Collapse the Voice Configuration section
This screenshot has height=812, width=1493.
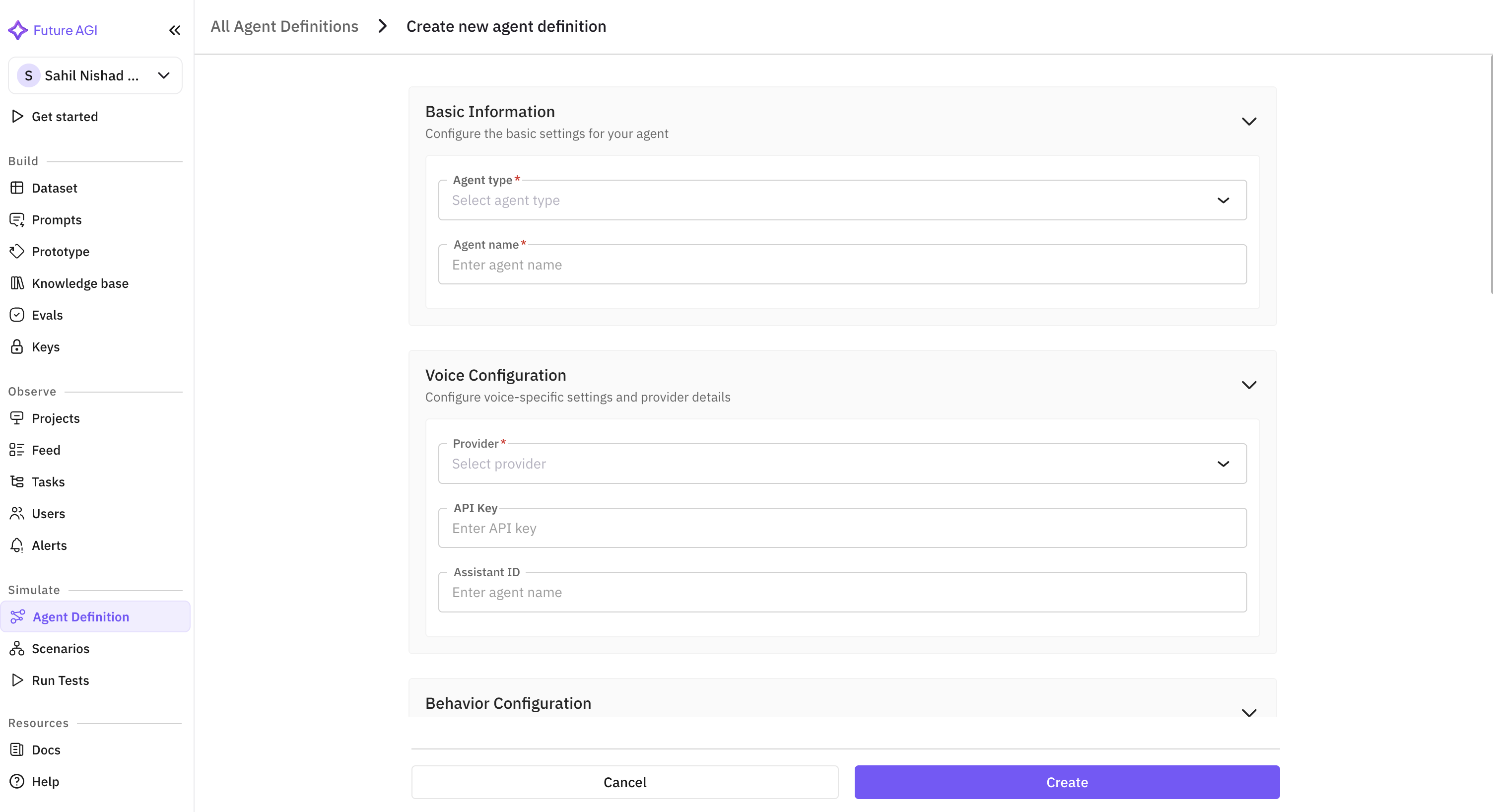tap(1248, 385)
